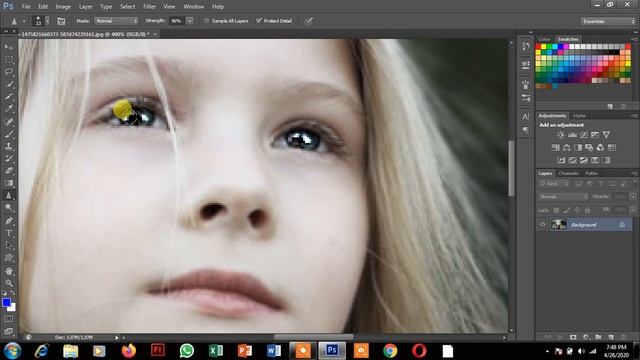Toggle the pressure for size button
The height and width of the screenshot is (360, 640).
tap(309, 21)
